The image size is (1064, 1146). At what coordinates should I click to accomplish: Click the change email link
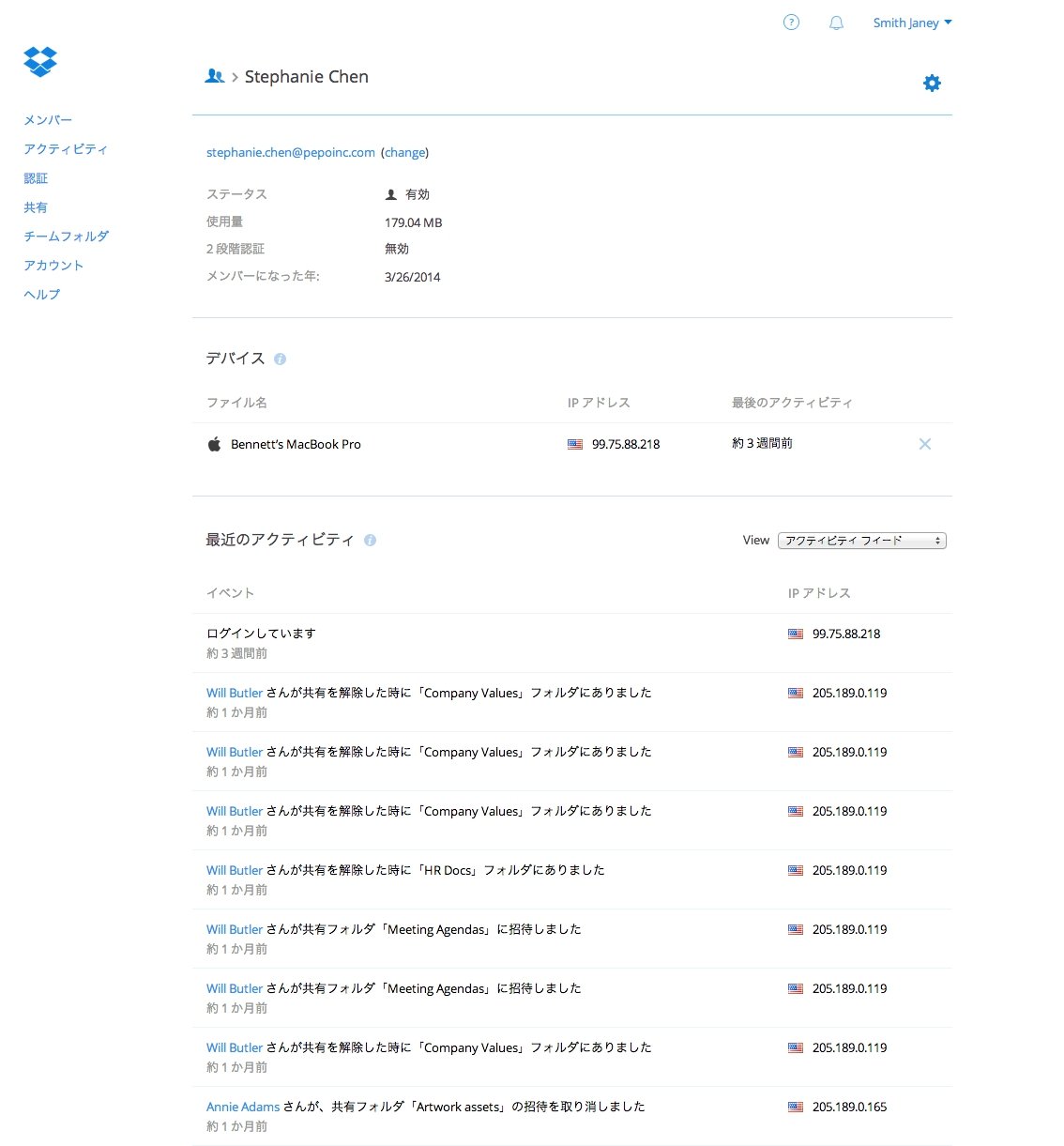[404, 152]
